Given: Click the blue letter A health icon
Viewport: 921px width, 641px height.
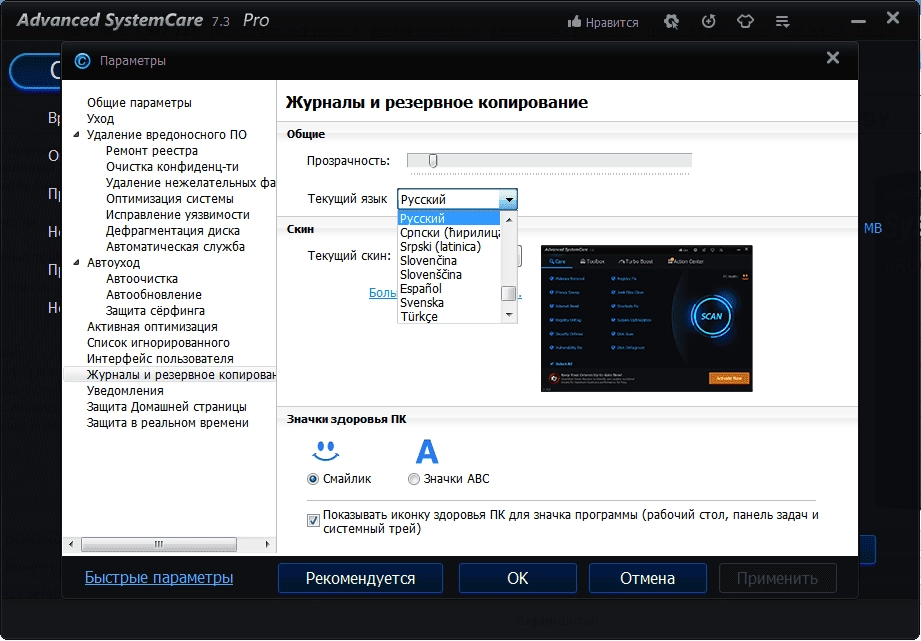Looking at the screenshot, I should tap(427, 451).
